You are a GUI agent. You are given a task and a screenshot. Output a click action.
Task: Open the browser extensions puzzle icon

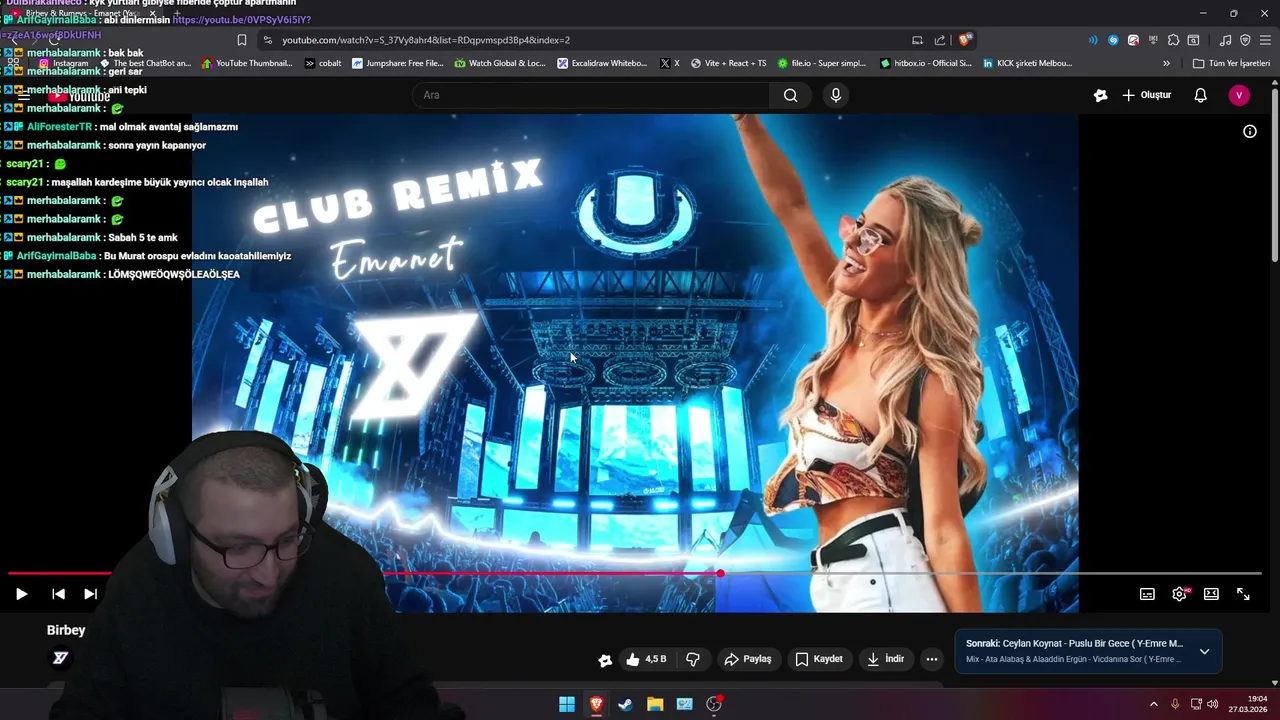(1173, 40)
